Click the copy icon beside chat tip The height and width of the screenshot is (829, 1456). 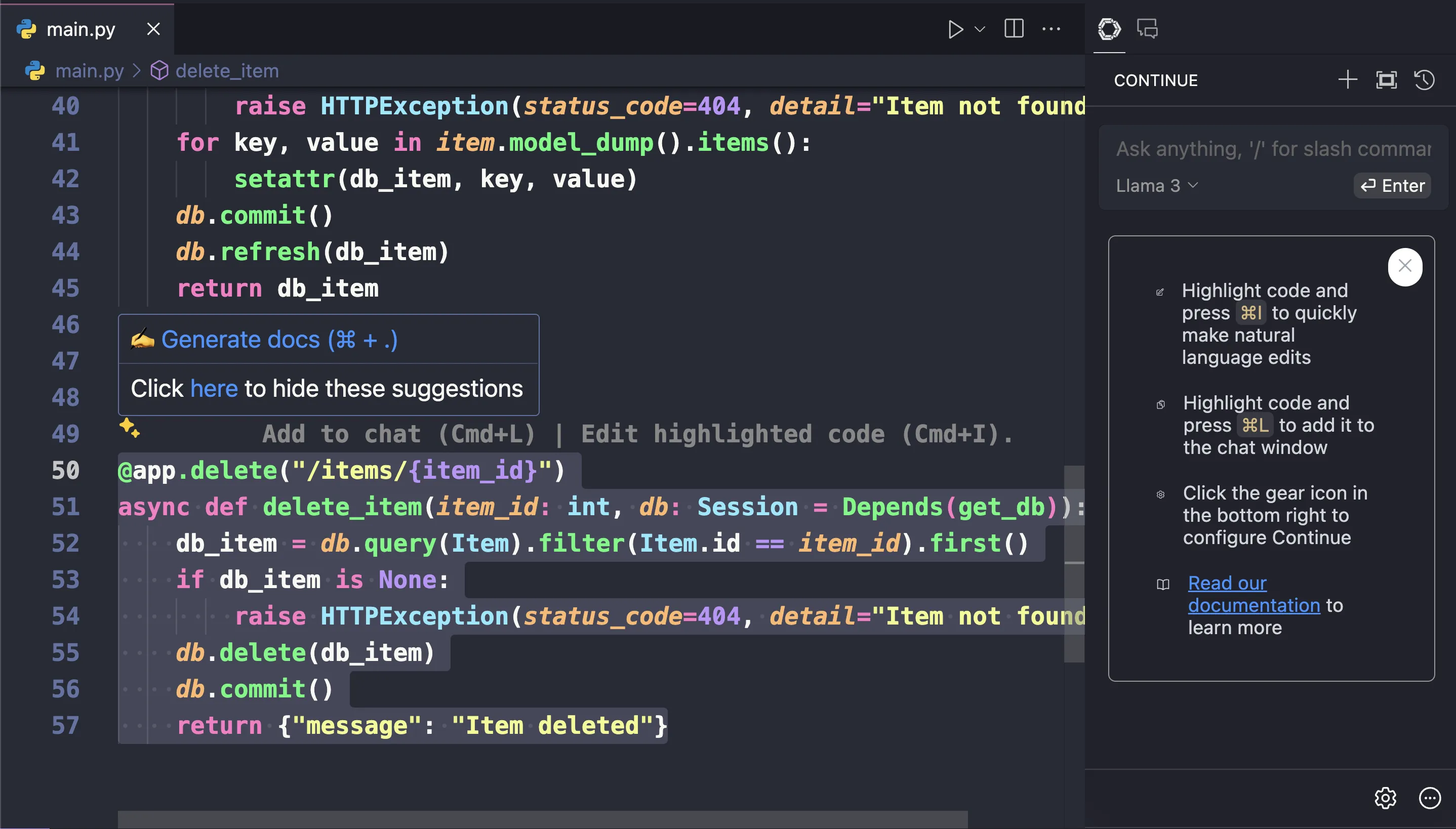(1160, 404)
